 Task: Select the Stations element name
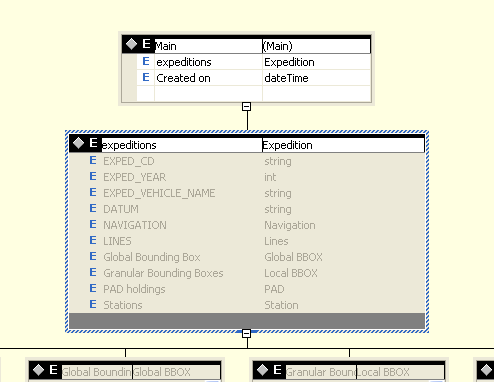click(x=123, y=305)
